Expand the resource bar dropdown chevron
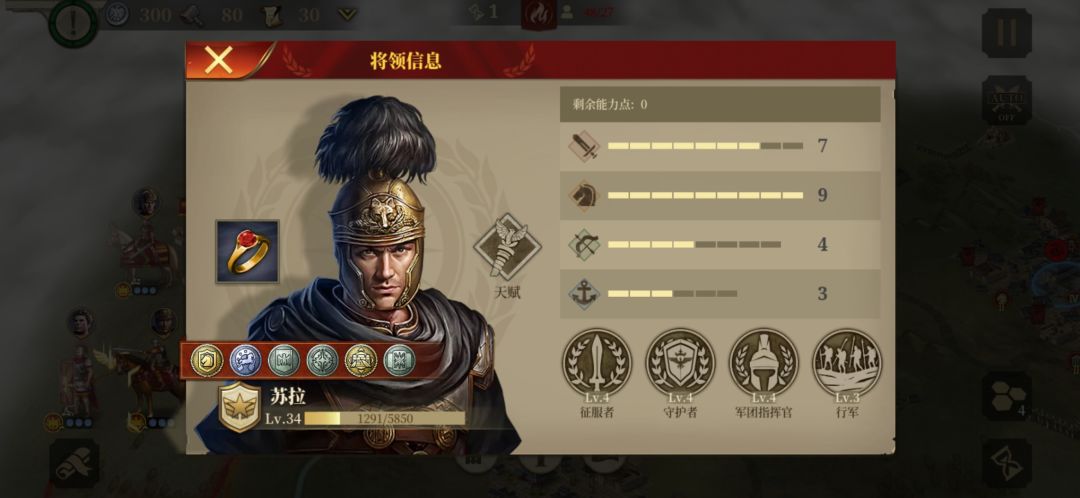Image resolution: width=1080 pixels, height=498 pixels. tap(347, 14)
